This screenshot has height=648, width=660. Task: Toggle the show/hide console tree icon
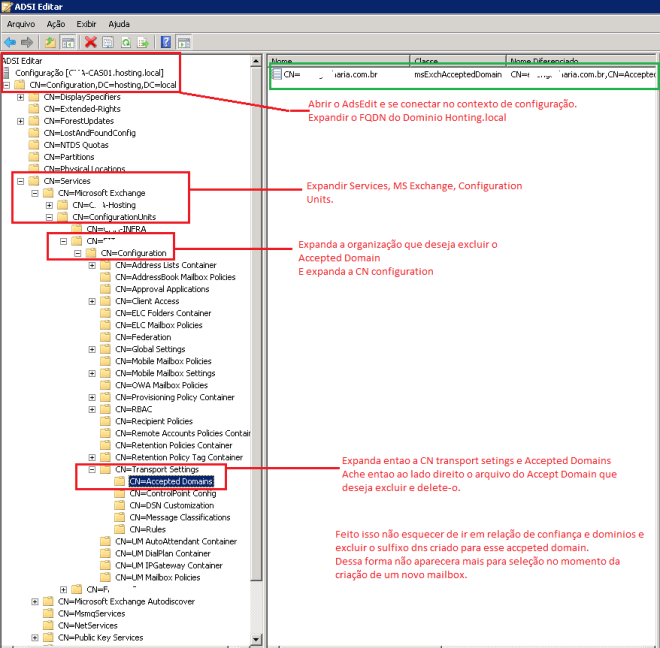point(68,42)
